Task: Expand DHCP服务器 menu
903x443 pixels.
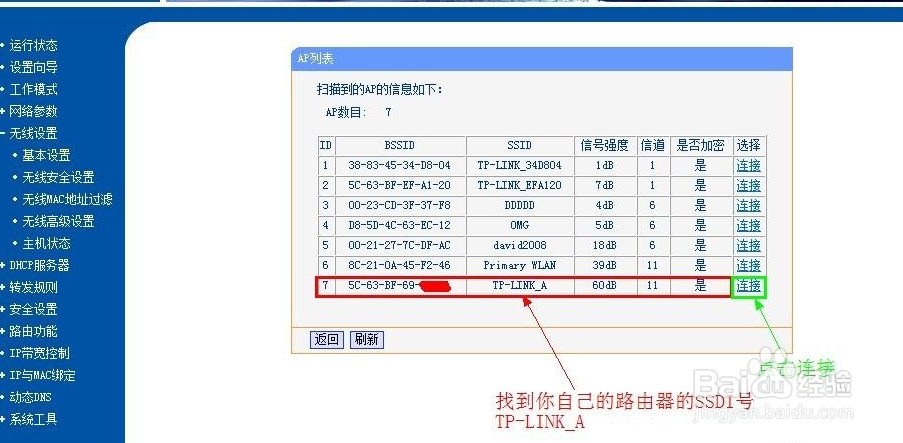Action: pos(39,265)
